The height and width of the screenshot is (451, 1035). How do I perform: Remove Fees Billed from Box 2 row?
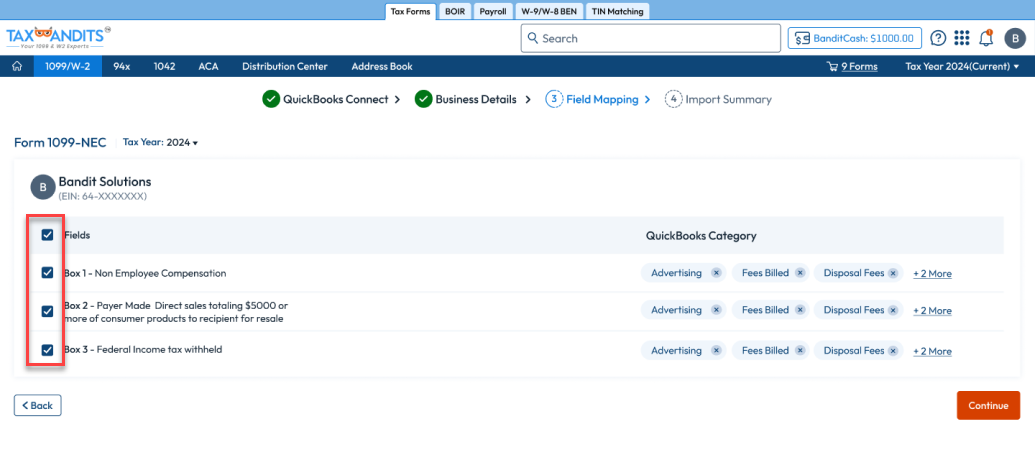click(x=799, y=310)
